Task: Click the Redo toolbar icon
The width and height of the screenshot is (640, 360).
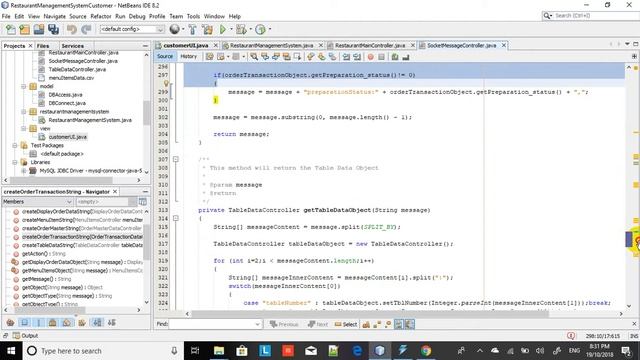Action: click(x=86, y=29)
